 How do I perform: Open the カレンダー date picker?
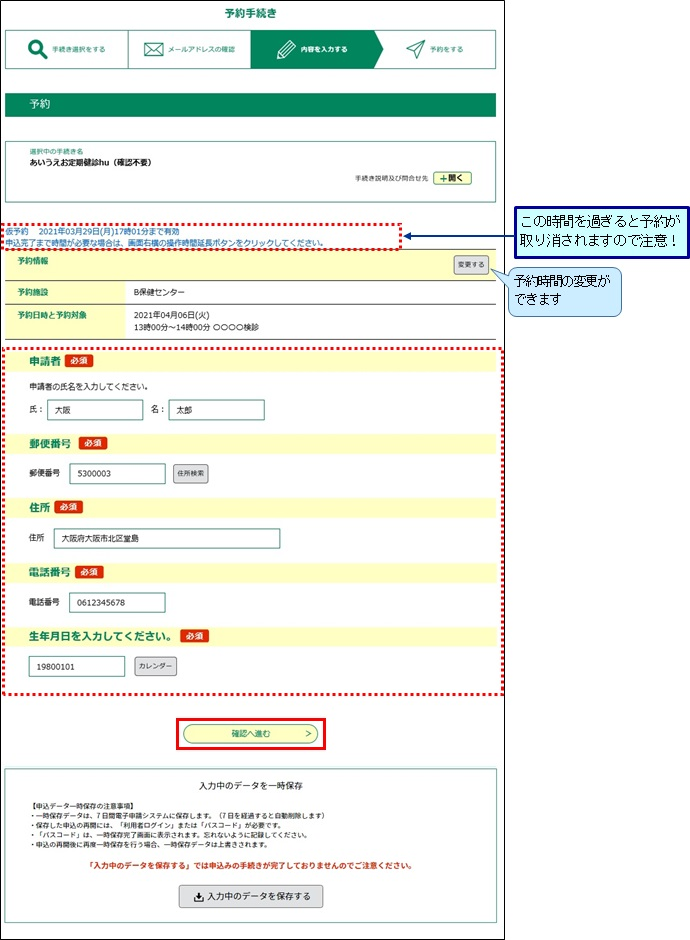point(155,666)
